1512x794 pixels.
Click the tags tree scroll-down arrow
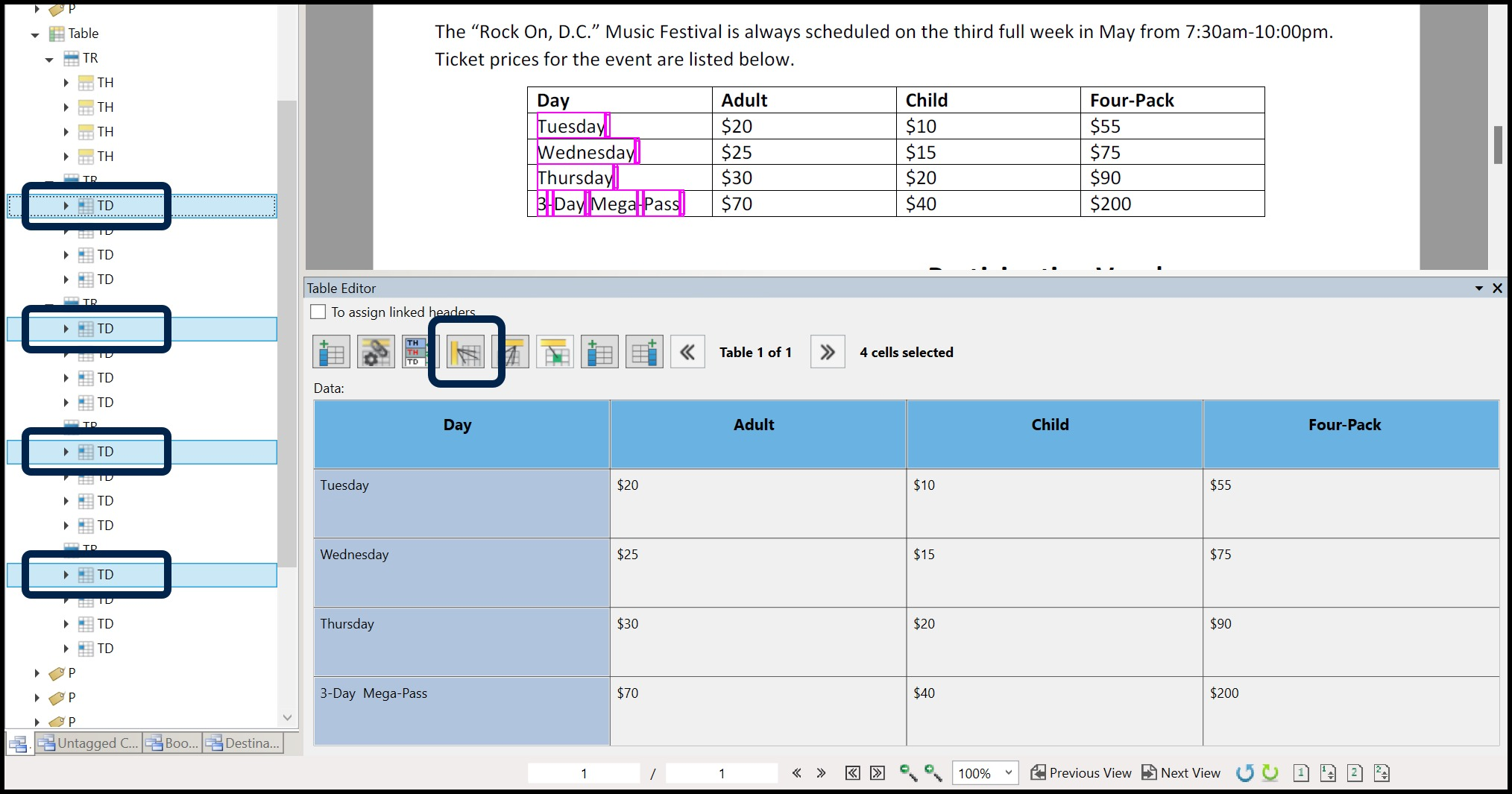point(288,717)
